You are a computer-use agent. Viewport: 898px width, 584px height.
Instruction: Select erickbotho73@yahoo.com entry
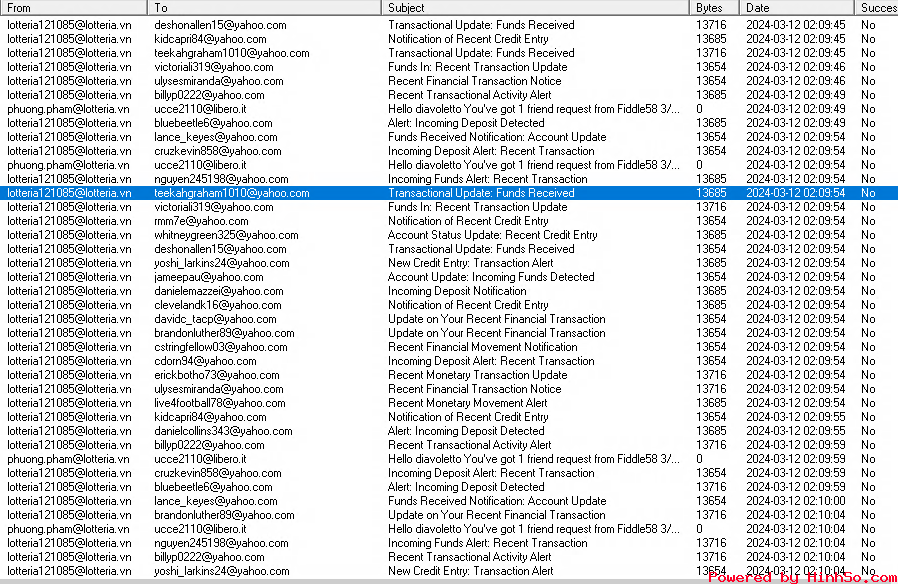pos(216,375)
